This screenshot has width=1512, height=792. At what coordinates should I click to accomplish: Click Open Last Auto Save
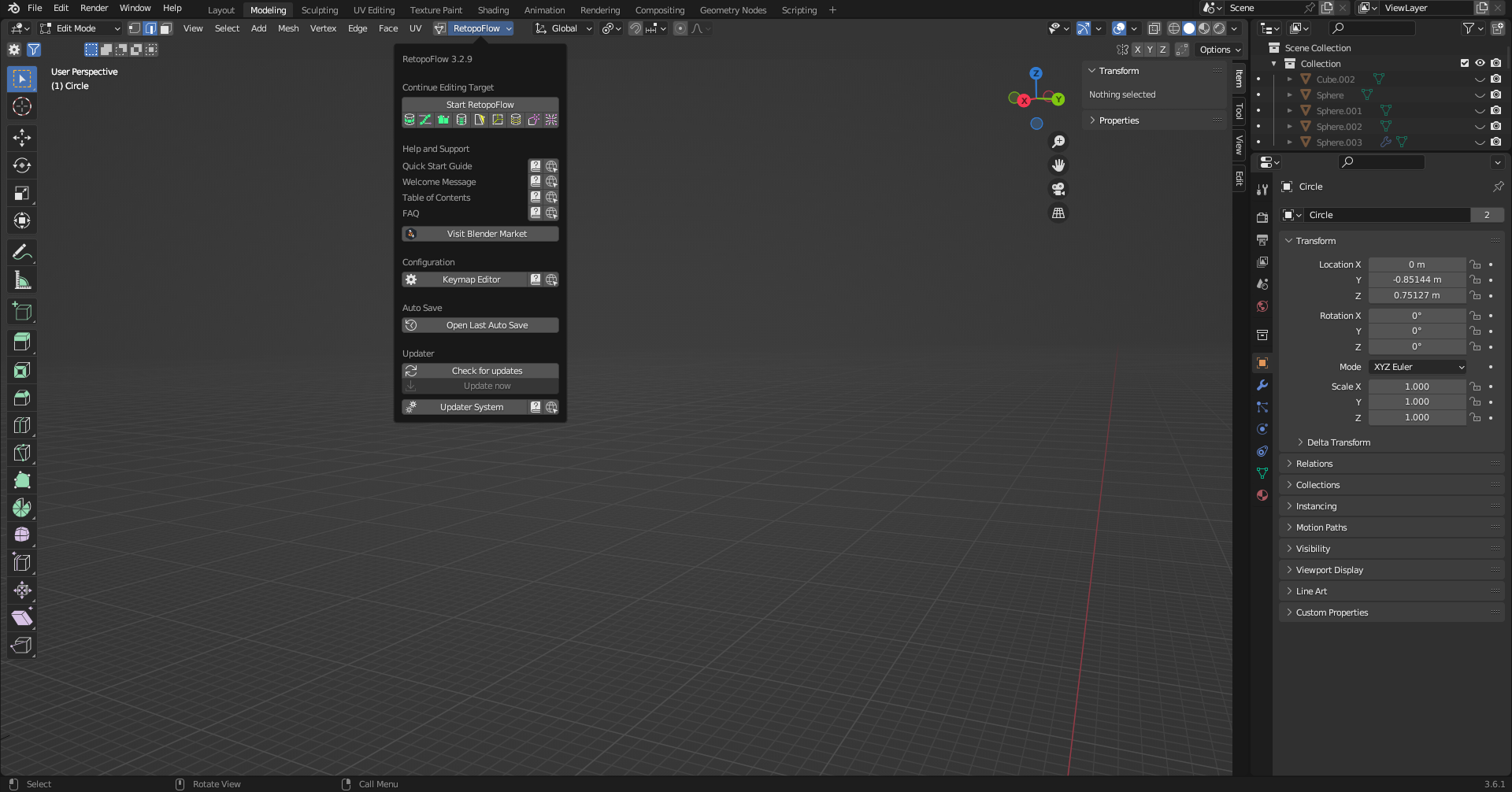[480, 325]
